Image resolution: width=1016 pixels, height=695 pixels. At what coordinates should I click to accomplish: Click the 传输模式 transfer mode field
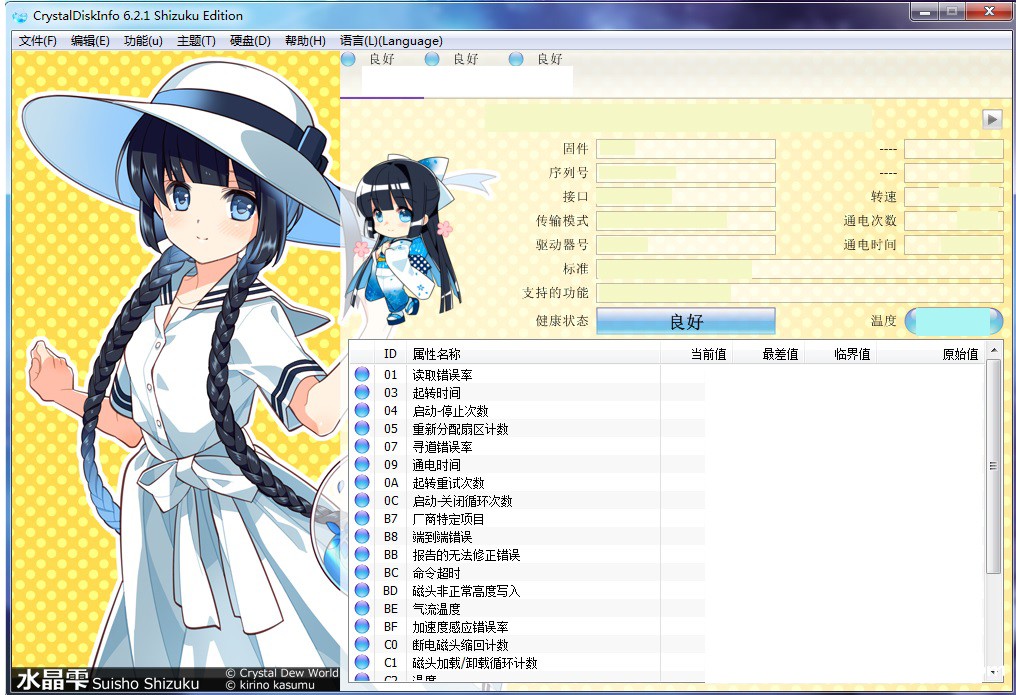(686, 221)
